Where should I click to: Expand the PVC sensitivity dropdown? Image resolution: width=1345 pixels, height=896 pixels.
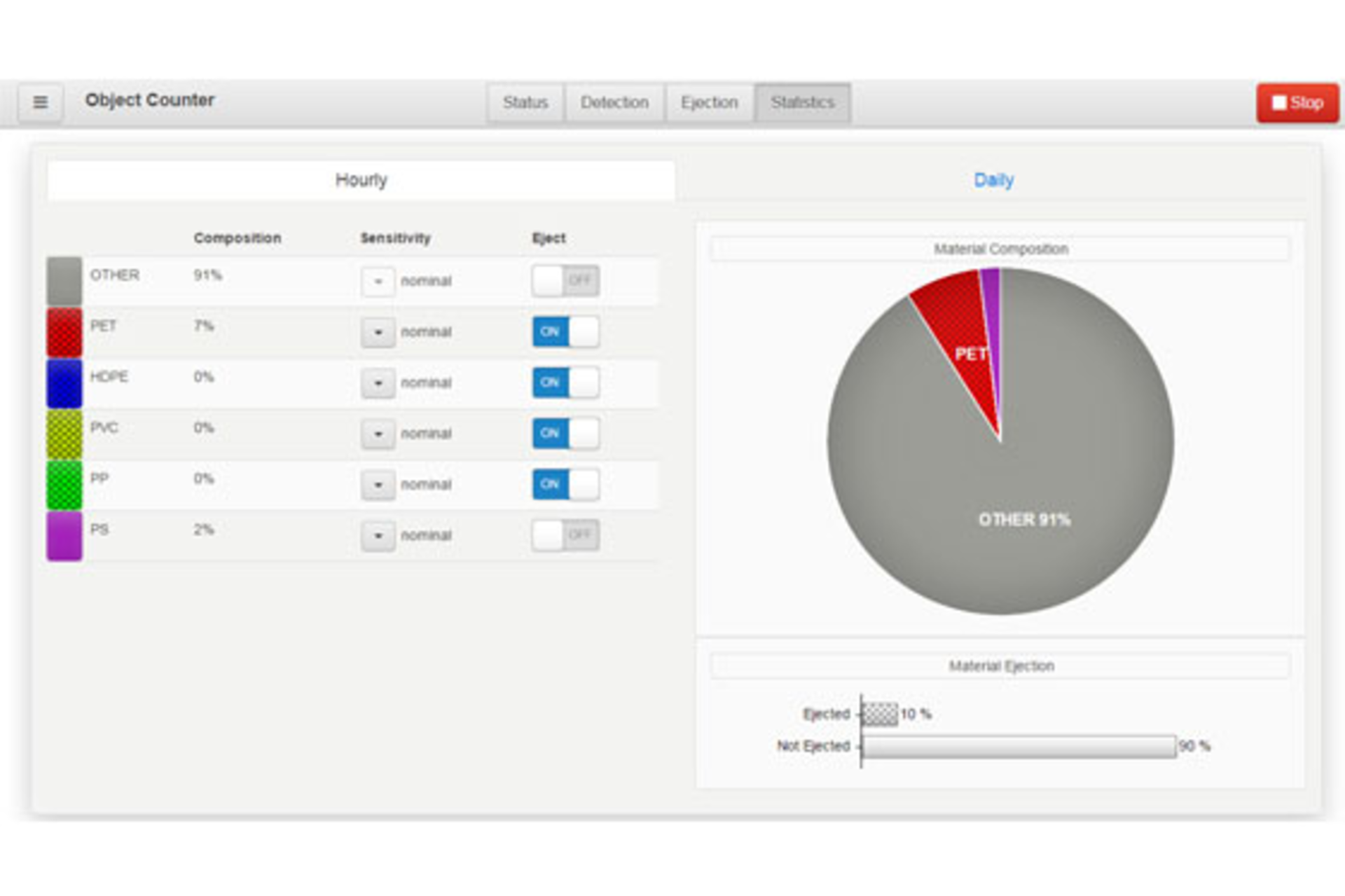(x=378, y=434)
